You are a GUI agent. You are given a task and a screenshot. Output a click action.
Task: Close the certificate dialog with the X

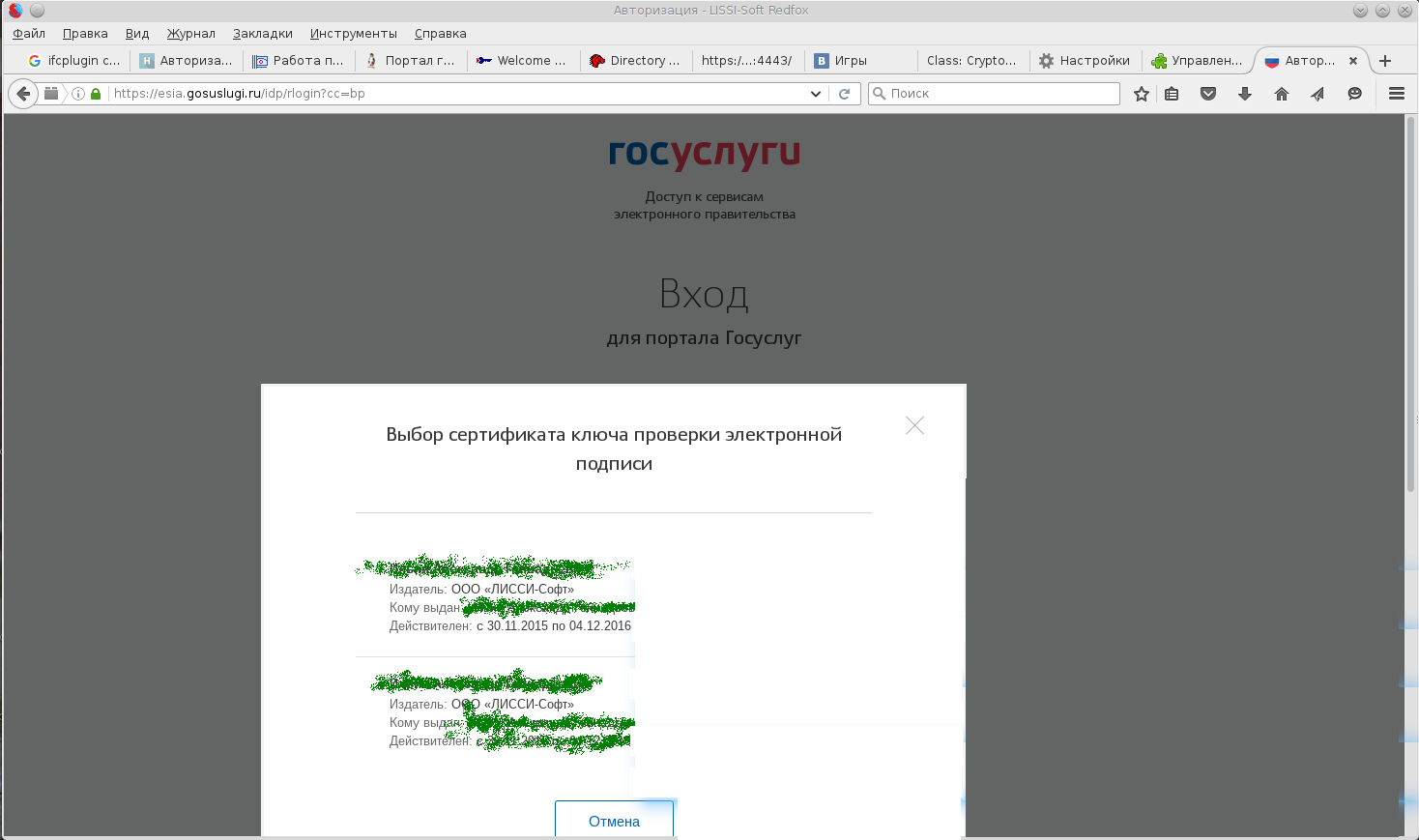pyautogui.click(x=914, y=425)
